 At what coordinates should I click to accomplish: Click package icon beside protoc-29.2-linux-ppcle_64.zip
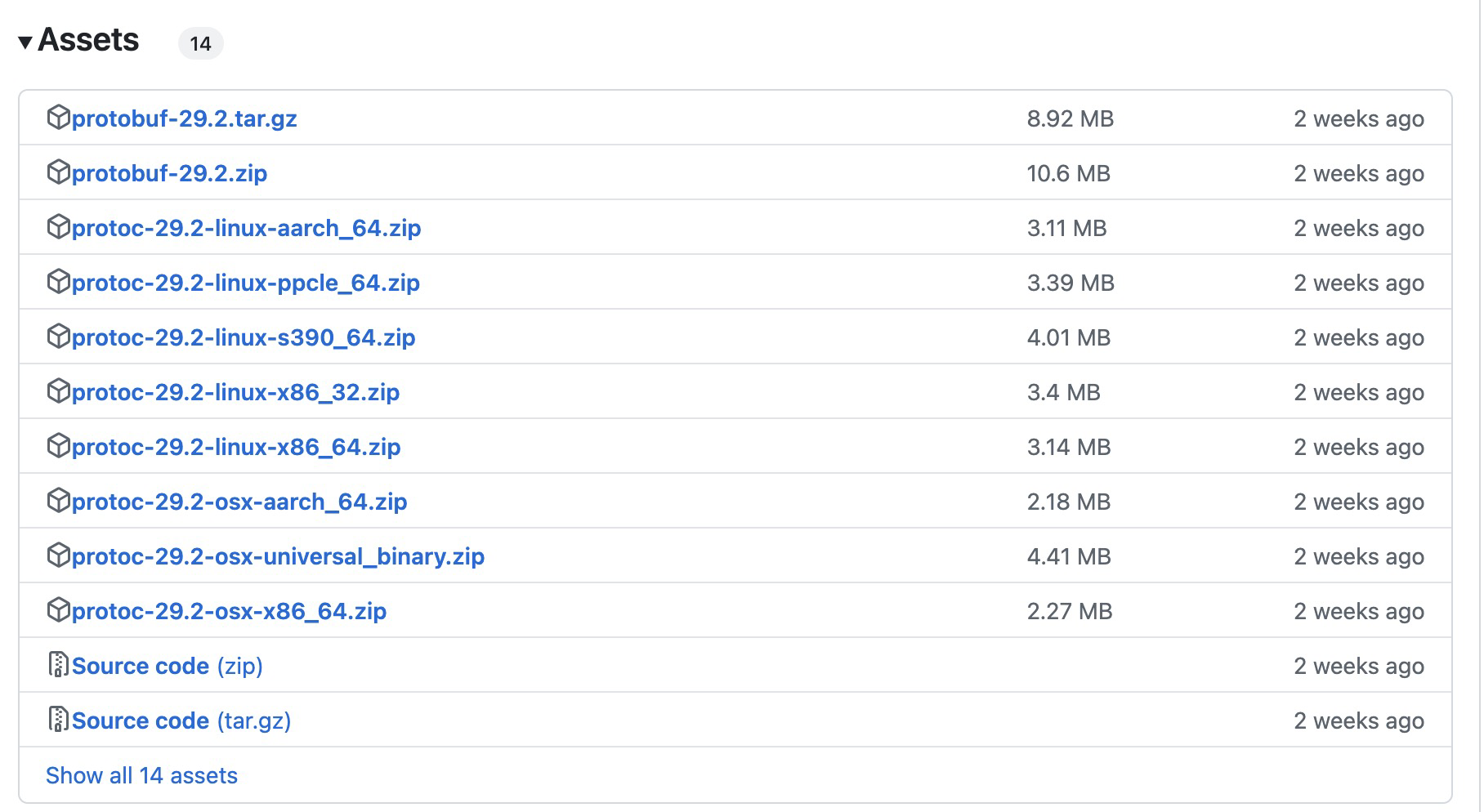(58, 282)
